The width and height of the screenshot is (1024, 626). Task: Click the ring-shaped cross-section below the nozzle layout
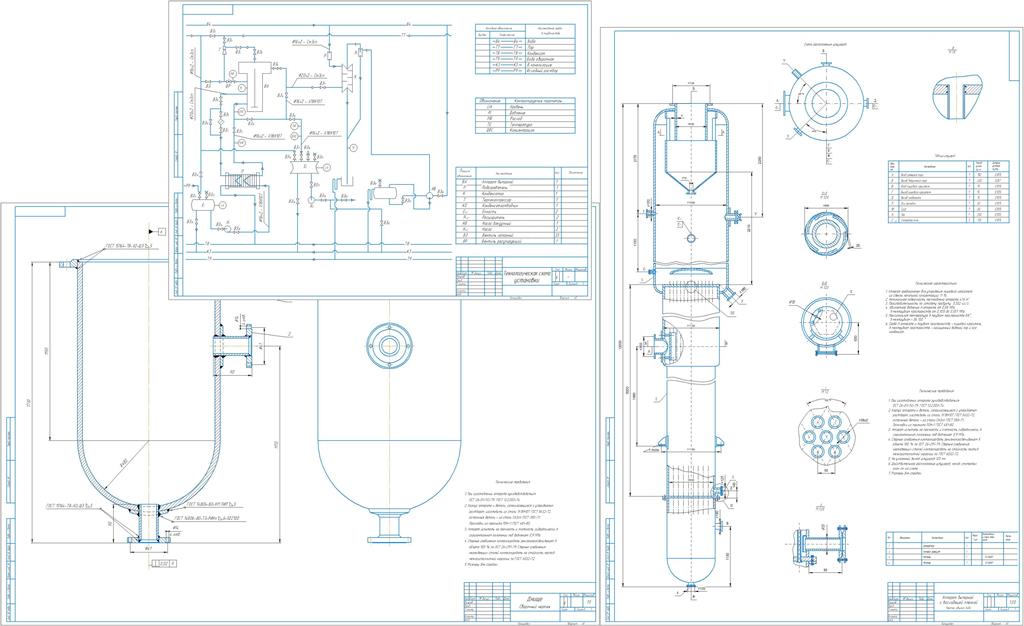tap(825, 234)
